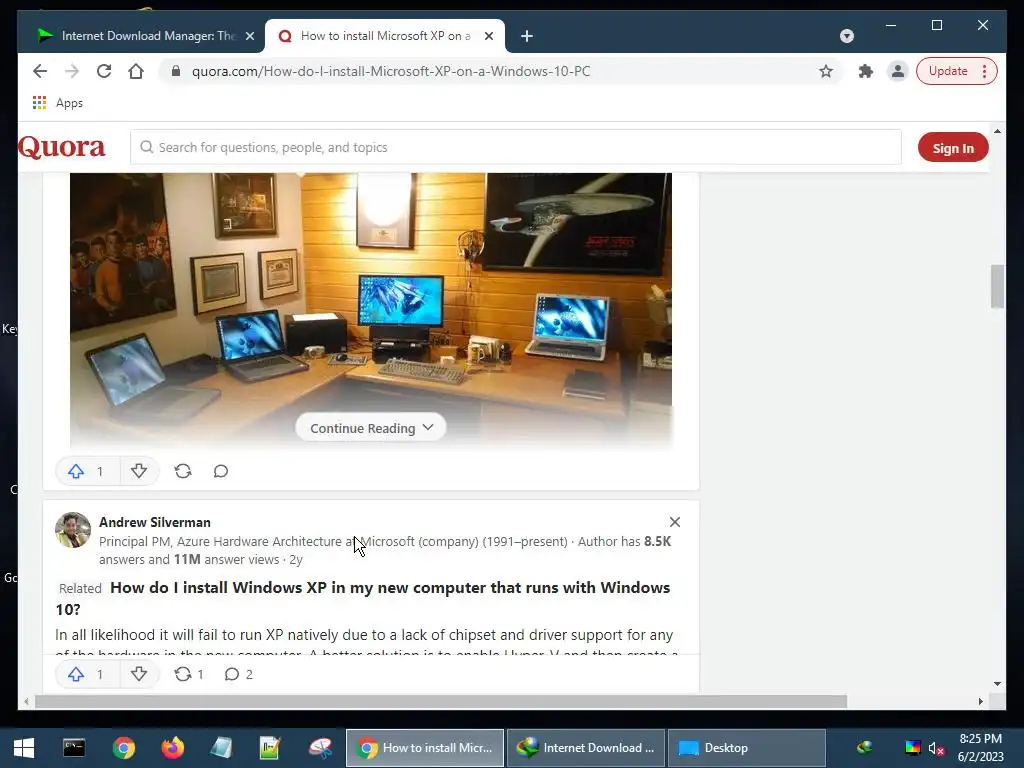This screenshot has width=1024, height=768.
Task: Upvote the first answer with photo
Action: (88, 471)
